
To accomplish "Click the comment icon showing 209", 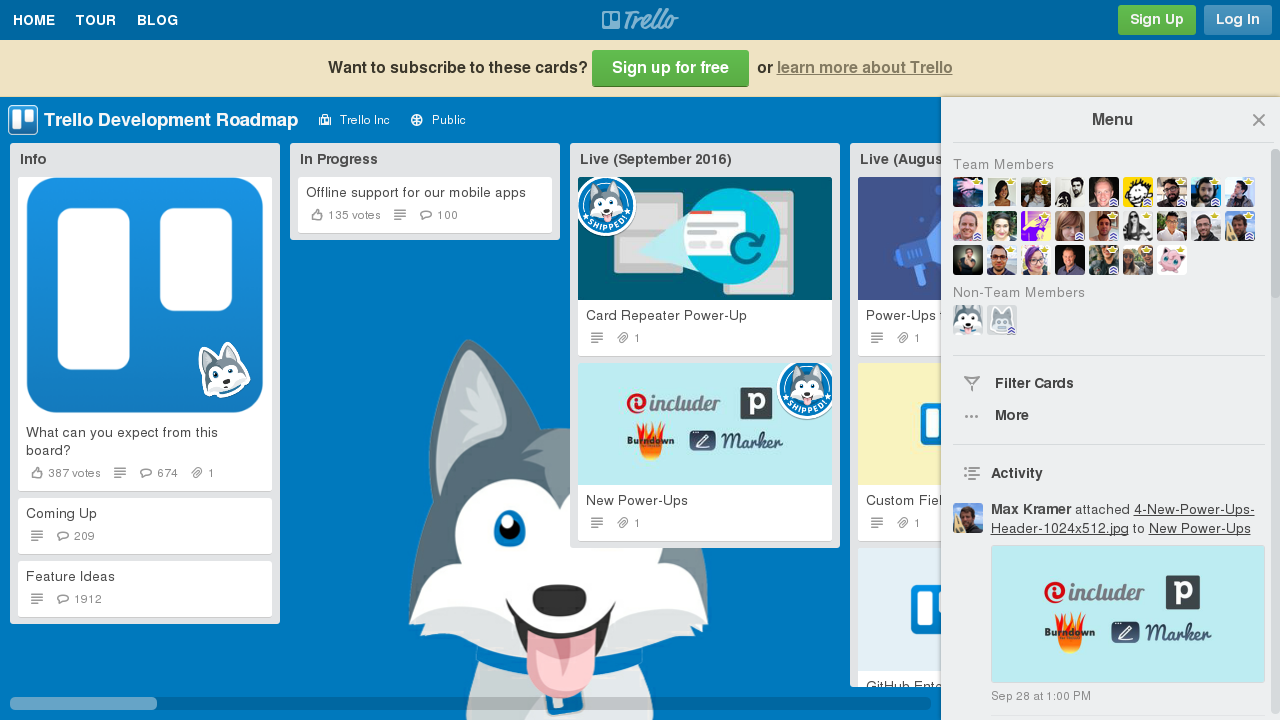I will click(x=63, y=536).
